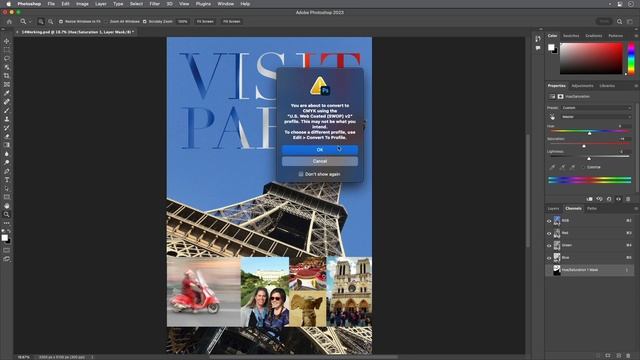
Task: Check the Don't show again box
Action: [301, 174]
